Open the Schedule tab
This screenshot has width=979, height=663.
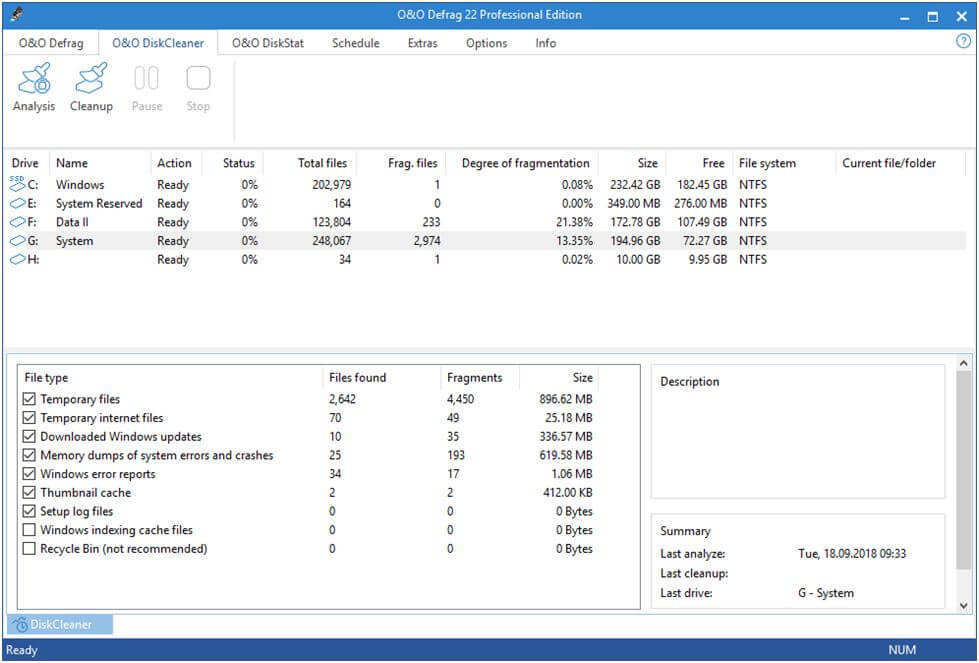[x=355, y=43]
